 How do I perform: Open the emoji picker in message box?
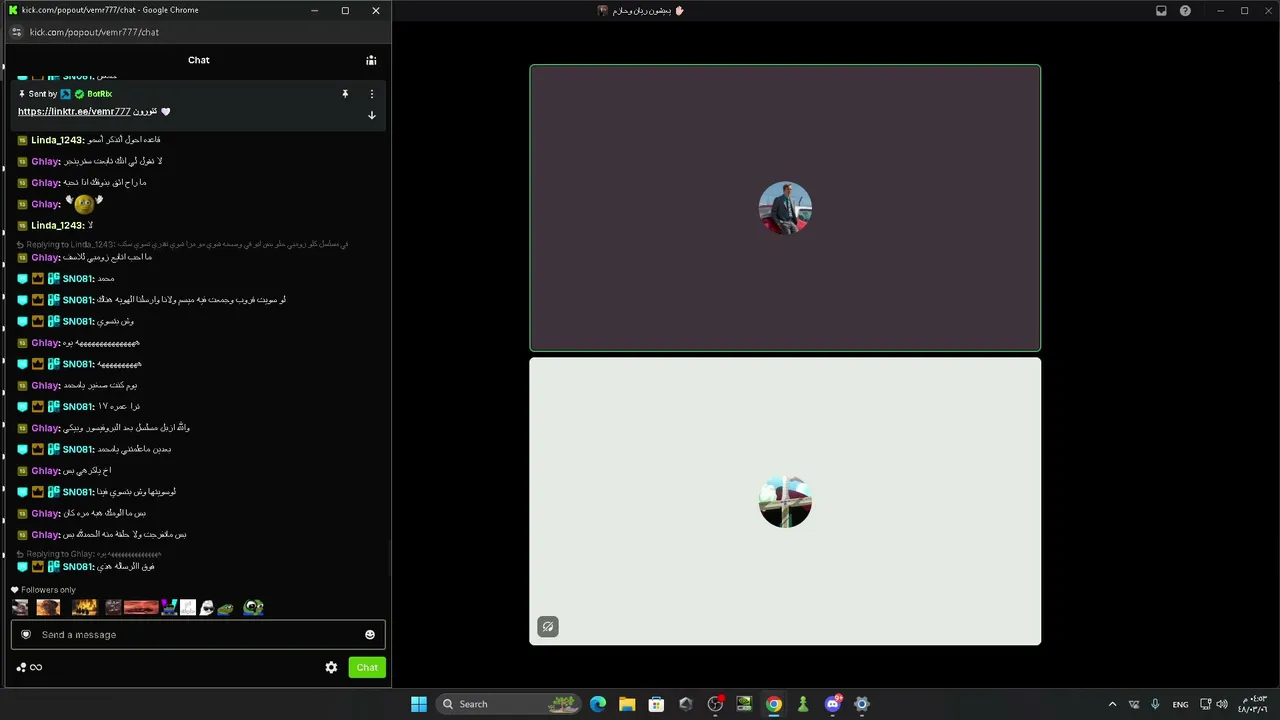(370, 635)
